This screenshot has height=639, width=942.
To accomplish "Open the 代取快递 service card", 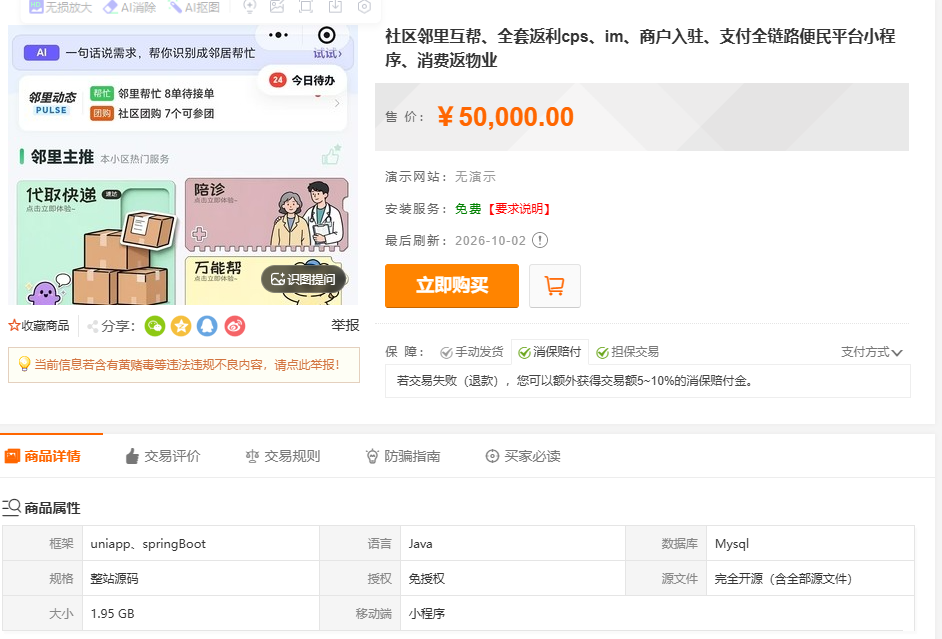I will coord(96,242).
